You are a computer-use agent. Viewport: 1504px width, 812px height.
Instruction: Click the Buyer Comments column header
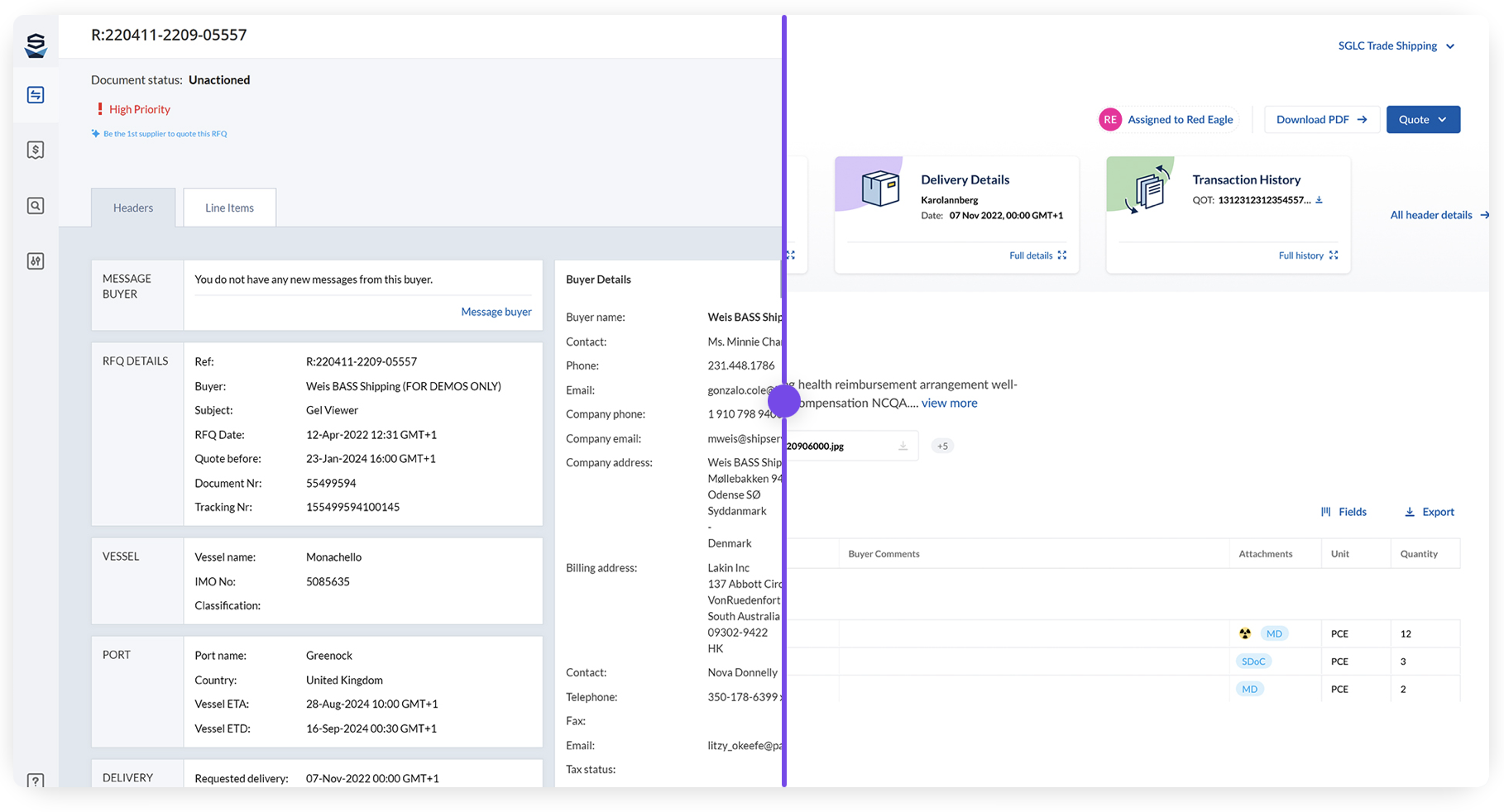[x=884, y=554]
